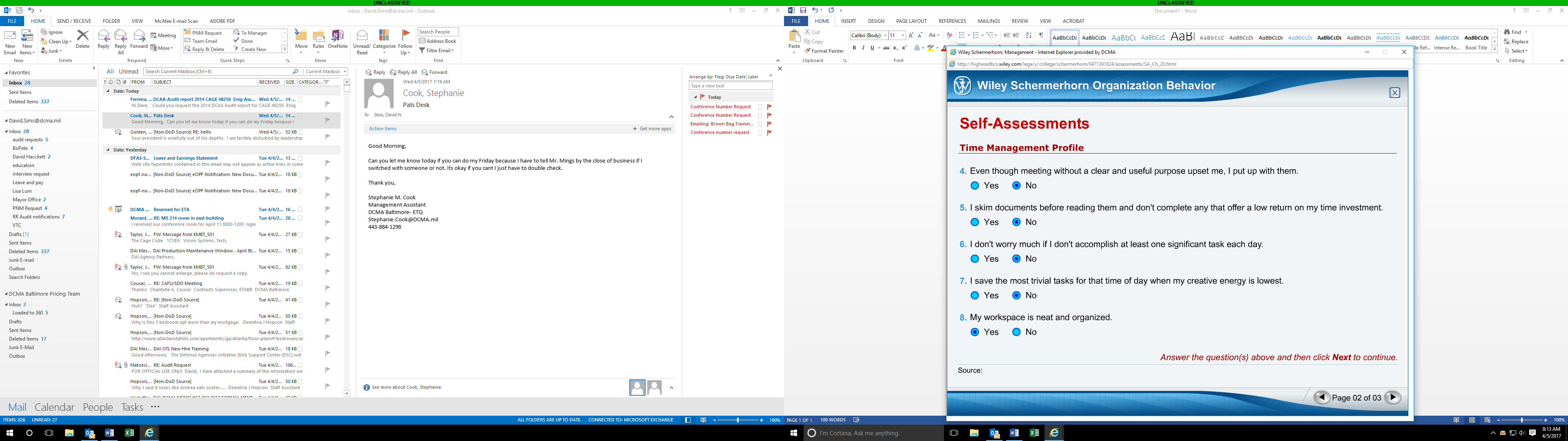
Task: Open Excel from the taskbar
Action: point(1033,433)
